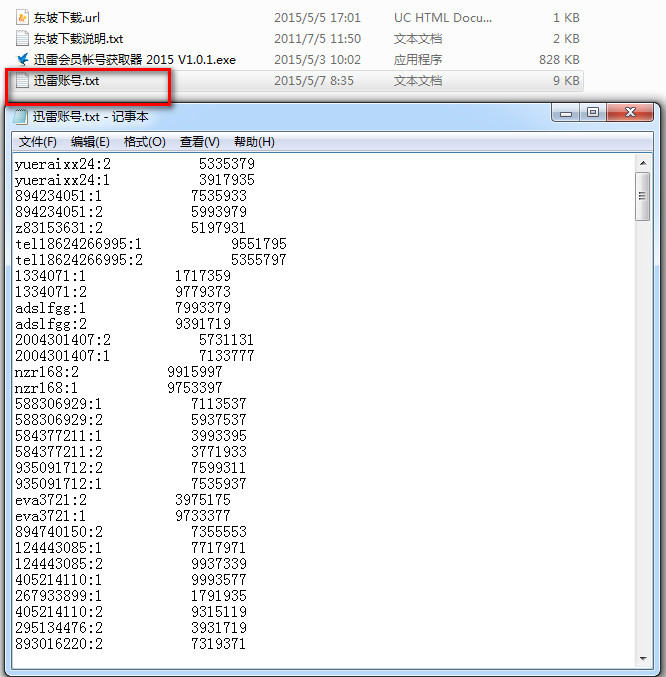Click the text 124443085:1
This screenshot has height=677, width=666.
[x=58, y=548]
